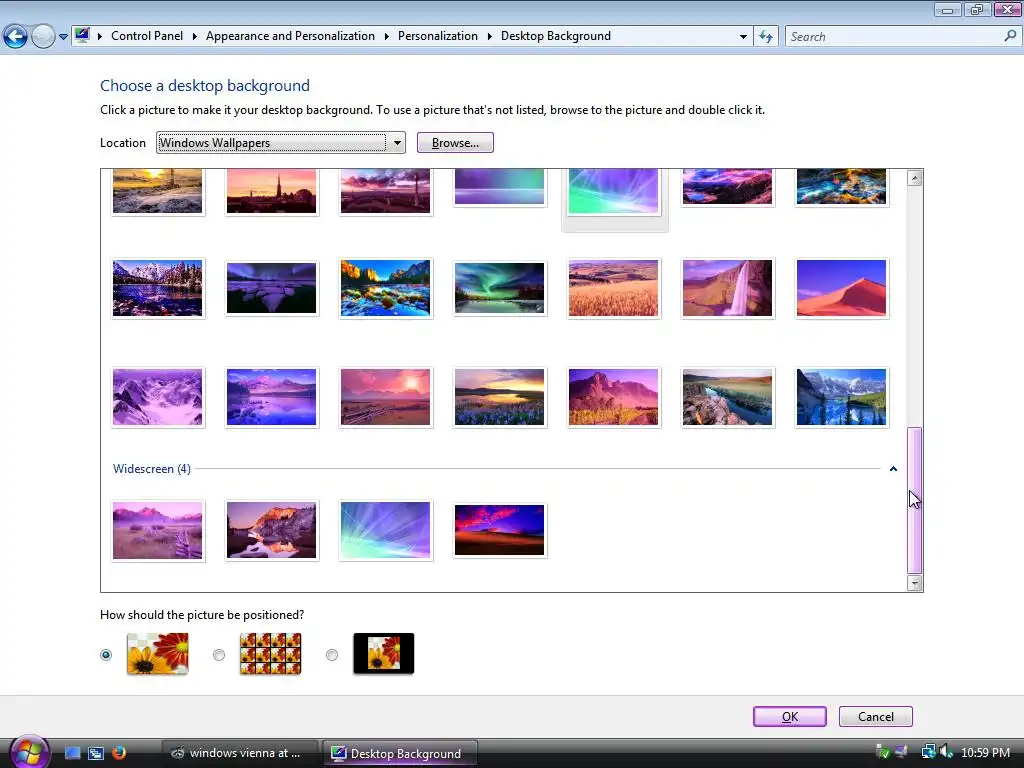1024x768 pixels.
Task: Click the 10:59 PM system clock
Action: coord(985,753)
